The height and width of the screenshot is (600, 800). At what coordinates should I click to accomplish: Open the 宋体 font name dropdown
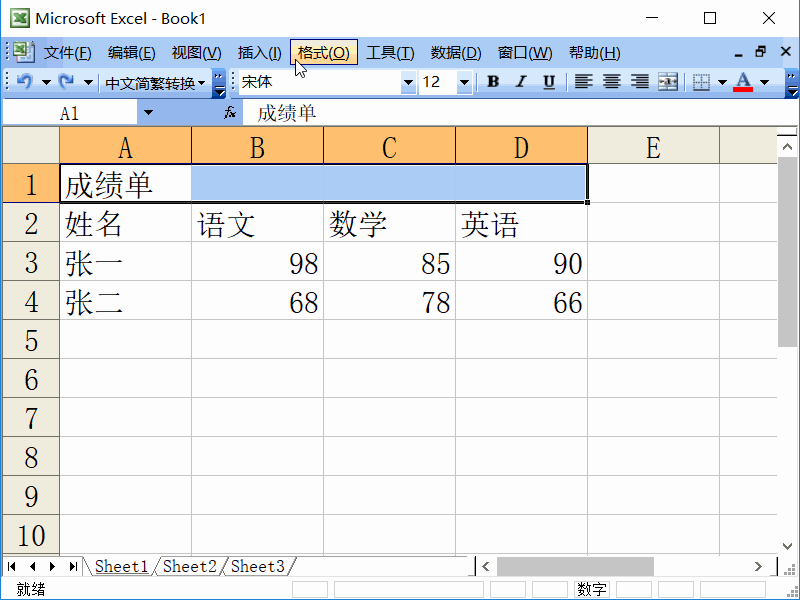408,81
